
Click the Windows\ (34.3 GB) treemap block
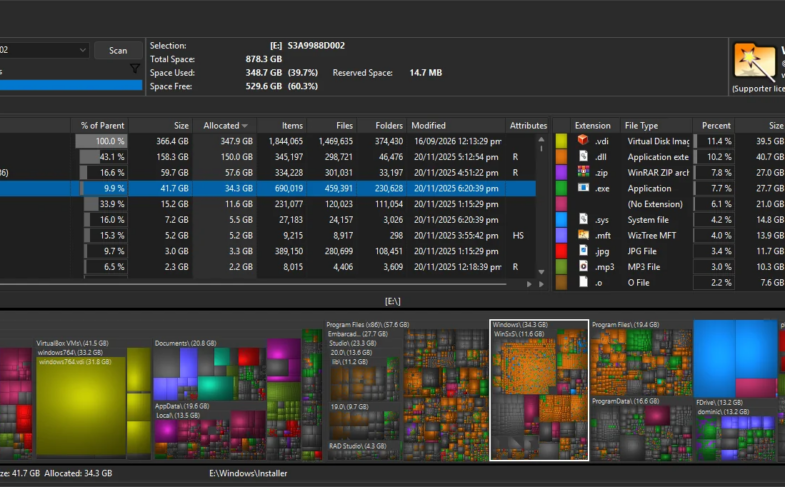point(539,390)
